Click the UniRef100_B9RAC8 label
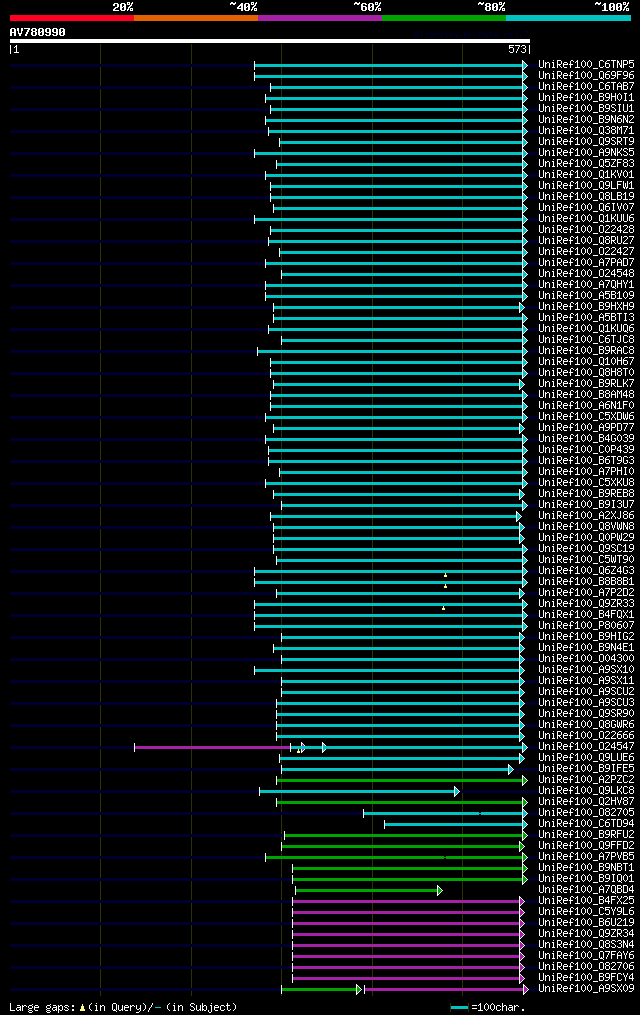 586,351
